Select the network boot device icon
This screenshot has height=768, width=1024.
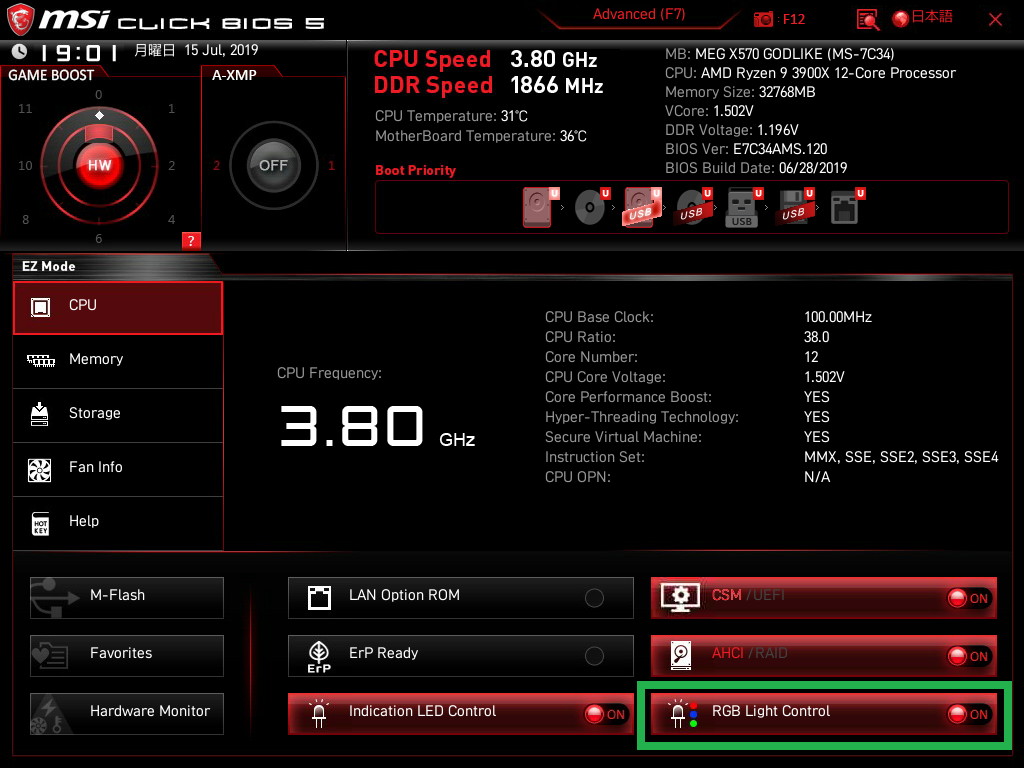[x=847, y=207]
